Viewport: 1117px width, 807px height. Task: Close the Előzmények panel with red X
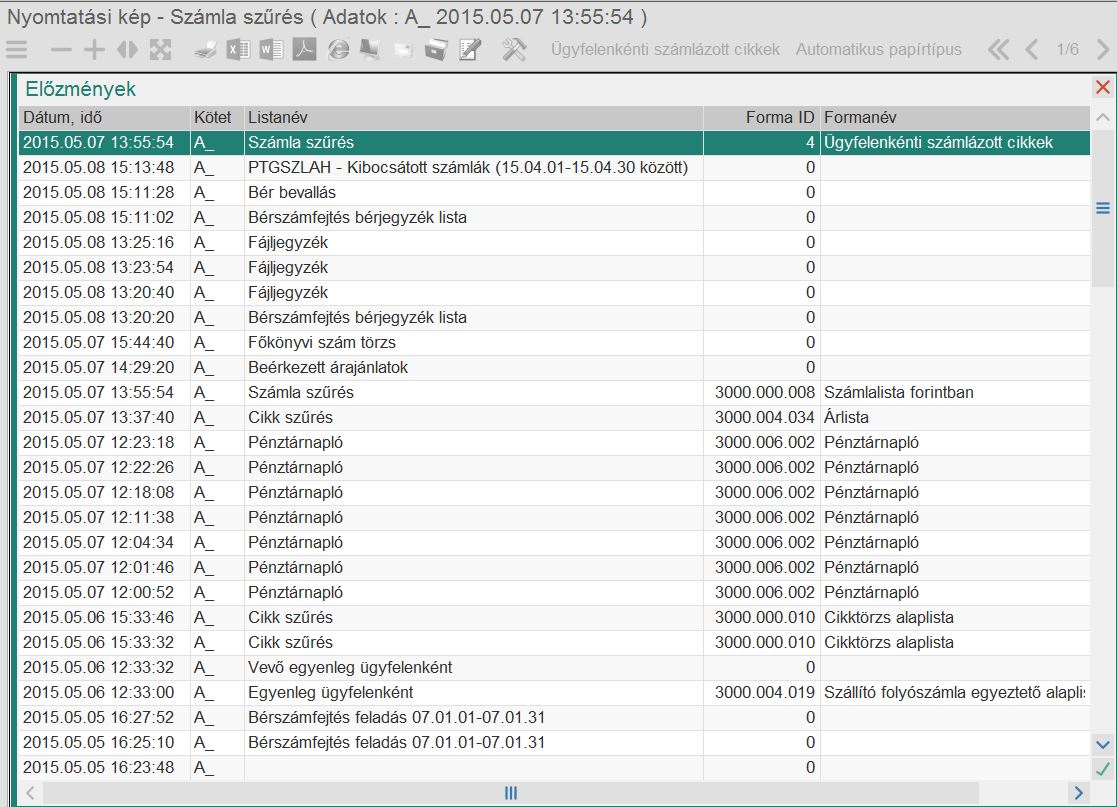pos(1103,88)
